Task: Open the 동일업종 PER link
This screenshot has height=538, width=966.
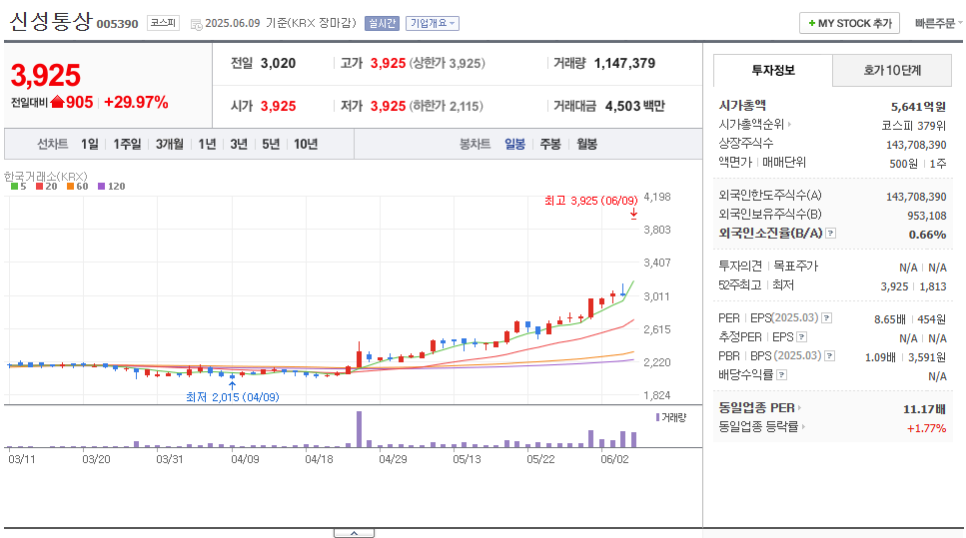Action: (760, 407)
